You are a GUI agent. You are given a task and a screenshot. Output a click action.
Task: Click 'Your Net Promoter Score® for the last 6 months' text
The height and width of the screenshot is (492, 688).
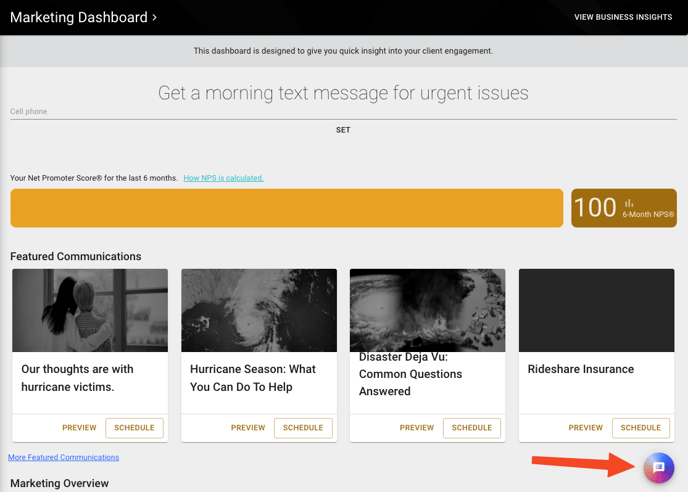point(94,178)
